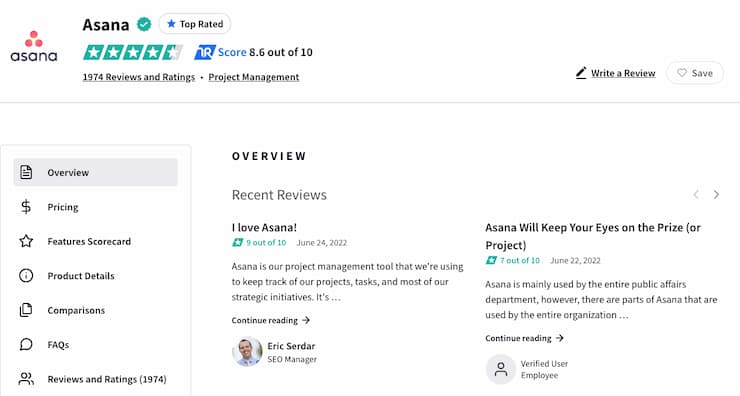This screenshot has height=396, width=740.
Task: Open the 'I love Asana!' review title
Action: 264,227
